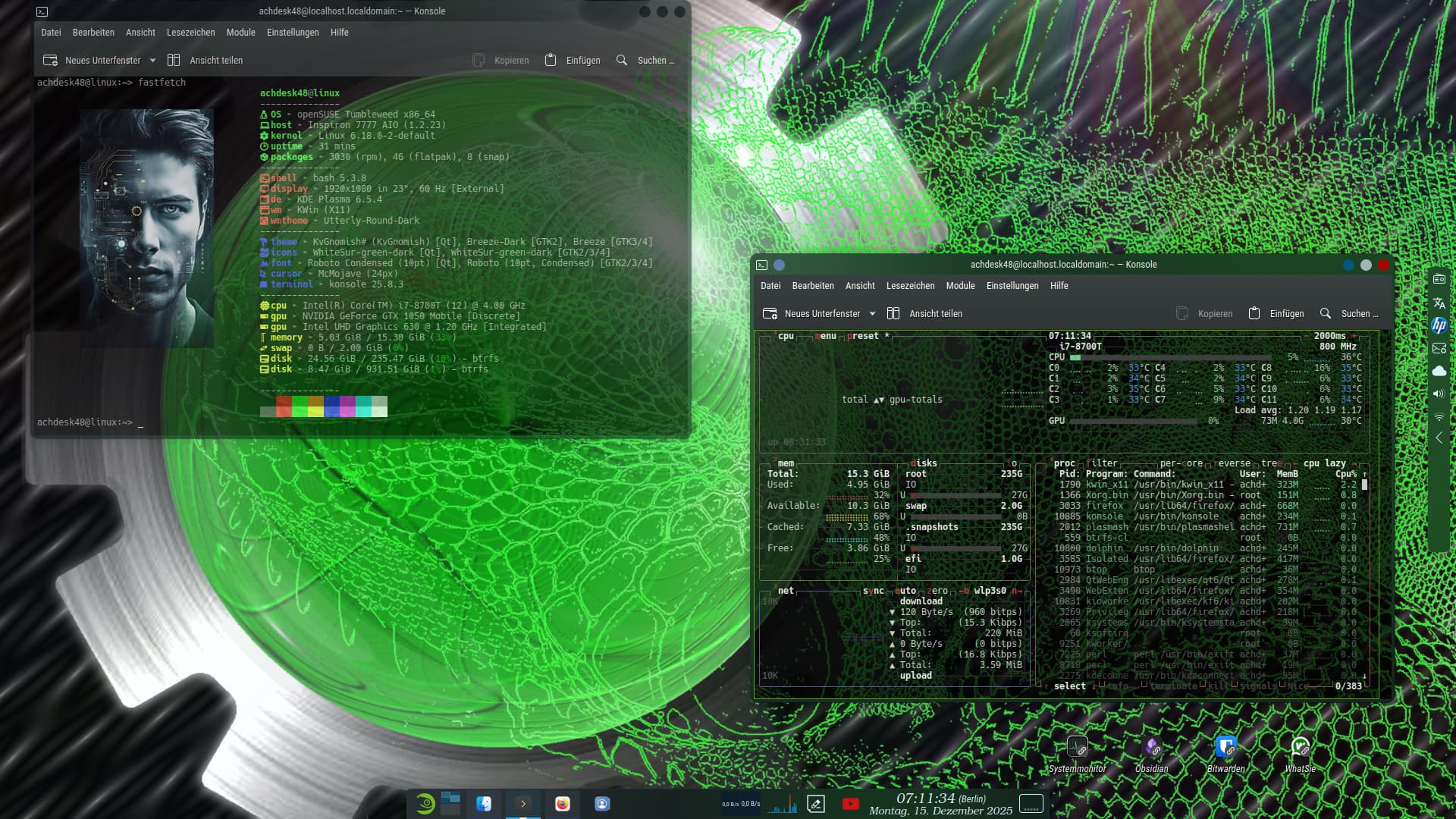Click the YouTube icon in the panel
The width and height of the screenshot is (1456, 819).
click(850, 804)
